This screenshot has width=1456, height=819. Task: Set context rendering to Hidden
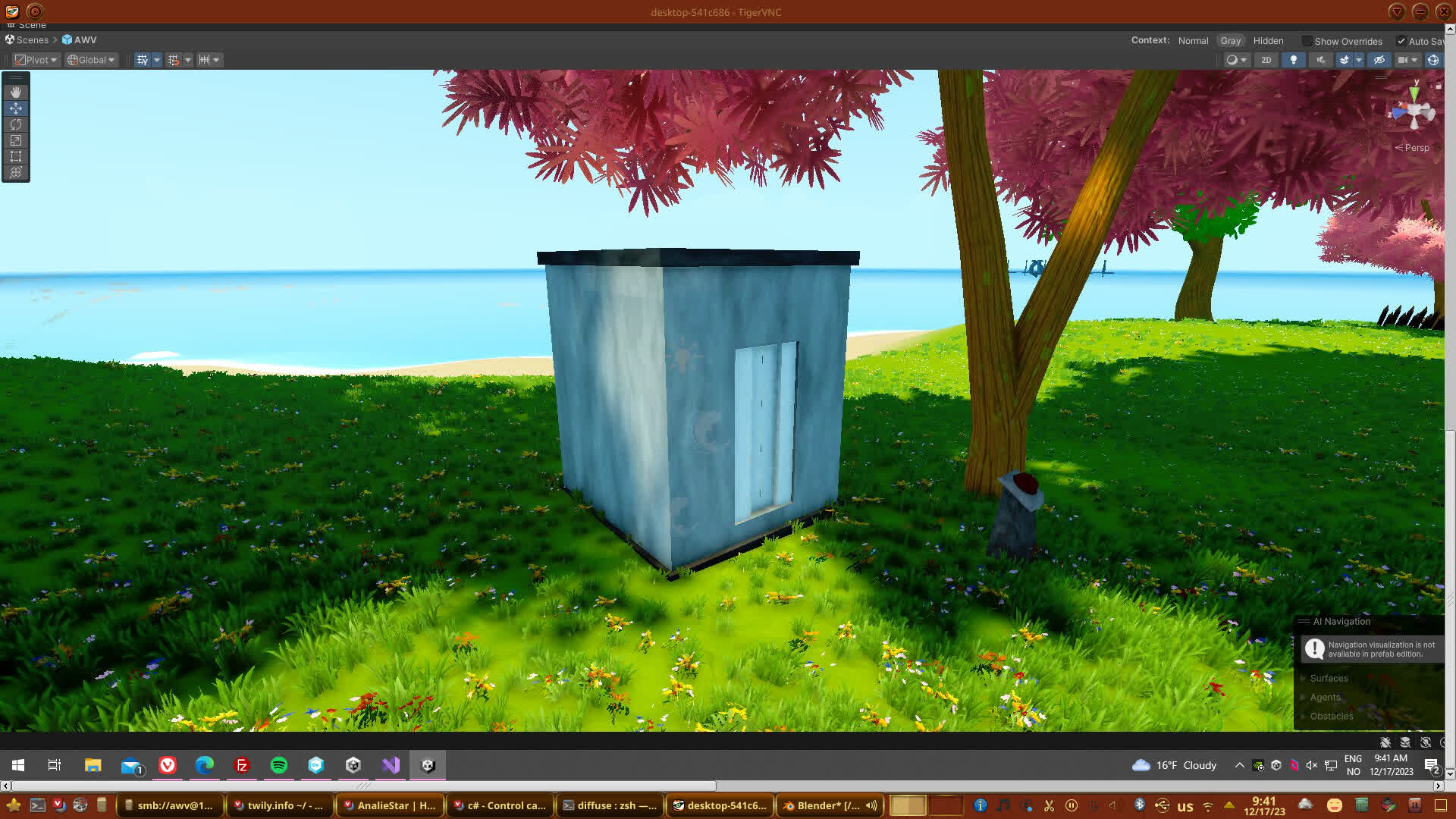[x=1268, y=41]
